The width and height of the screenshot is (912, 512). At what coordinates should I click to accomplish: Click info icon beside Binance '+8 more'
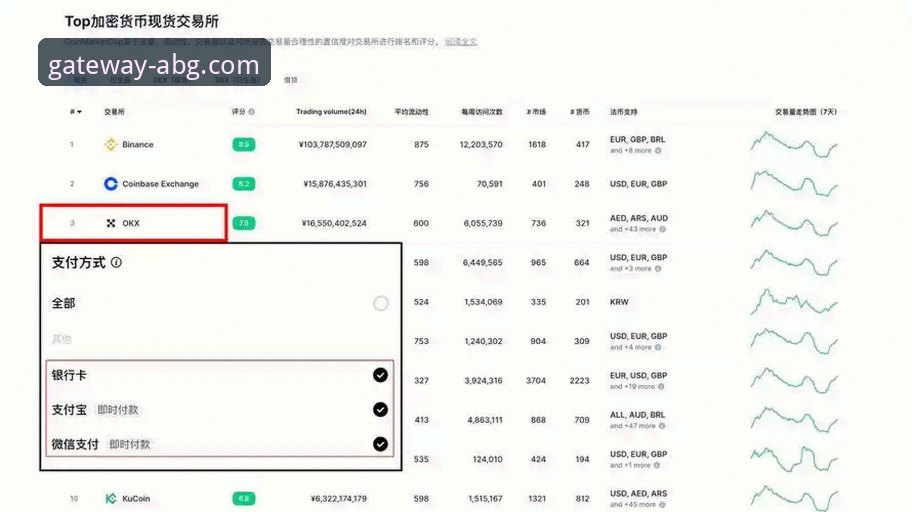(x=659, y=151)
